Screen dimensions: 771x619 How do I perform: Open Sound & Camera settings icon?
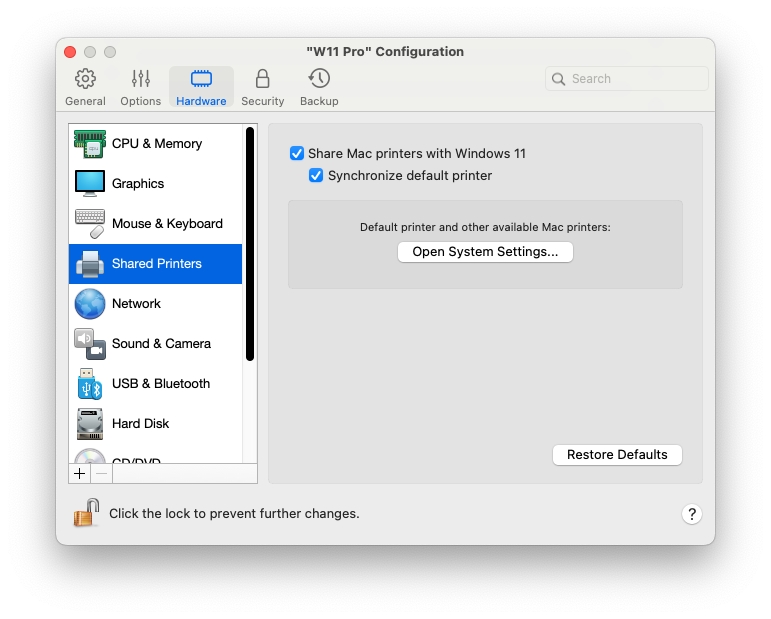[x=90, y=344]
